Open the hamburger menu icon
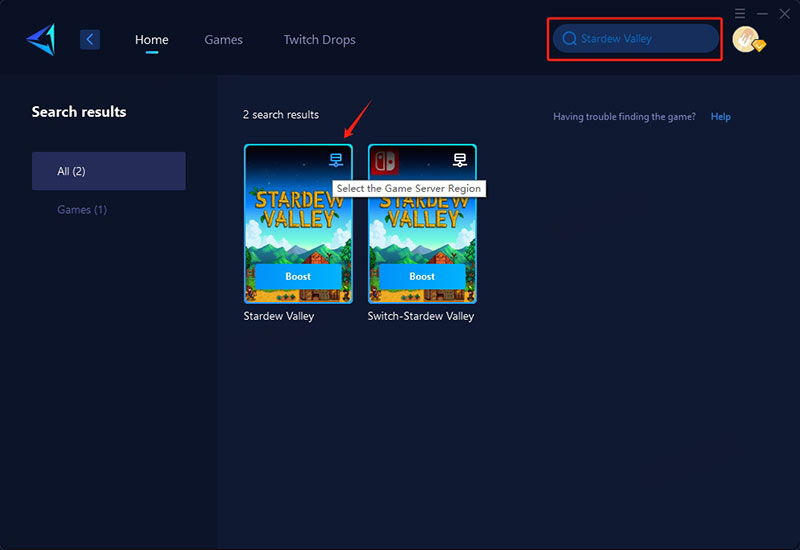This screenshot has width=800, height=550. click(x=740, y=14)
